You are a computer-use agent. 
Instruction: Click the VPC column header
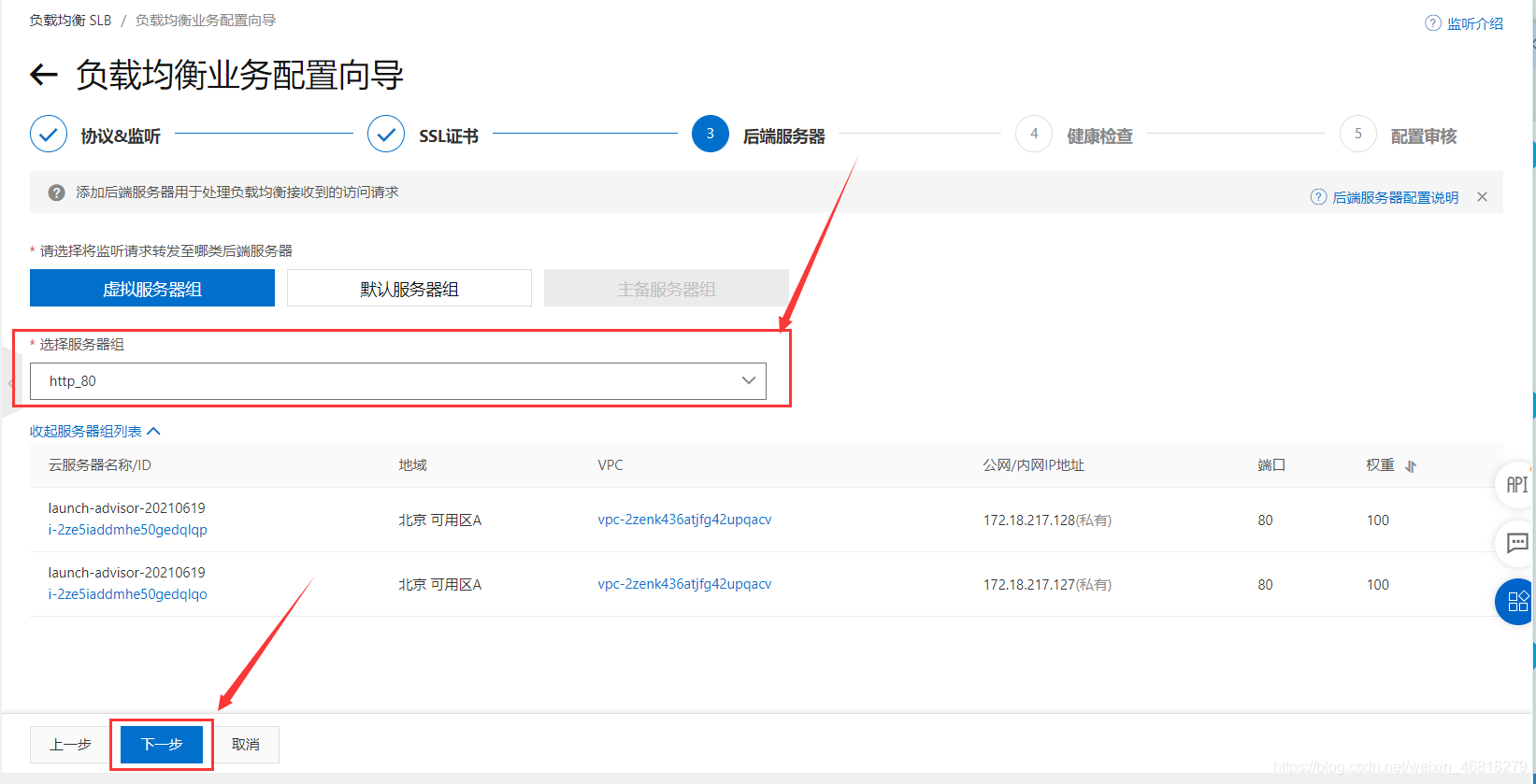point(610,465)
